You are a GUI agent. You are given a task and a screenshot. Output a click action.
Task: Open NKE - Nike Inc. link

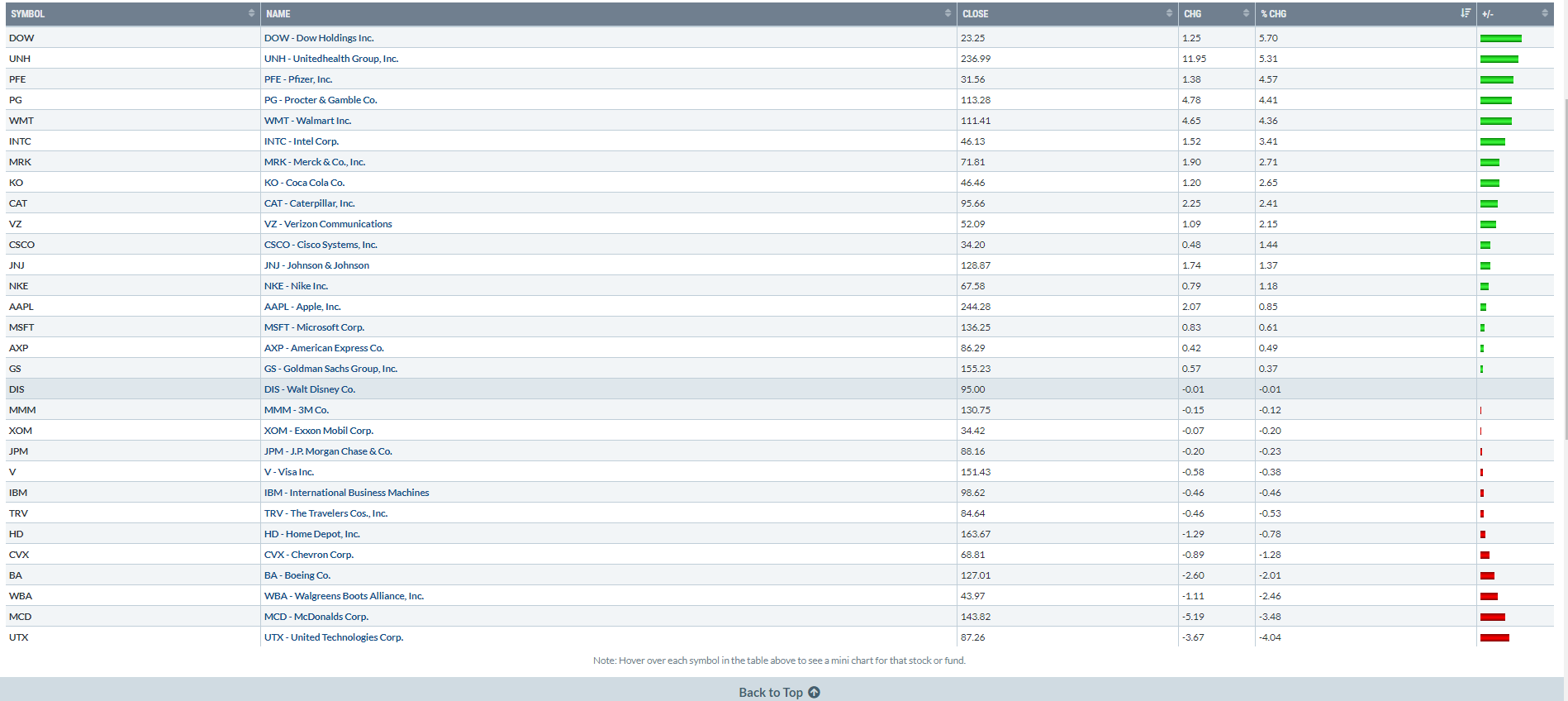[297, 286]
